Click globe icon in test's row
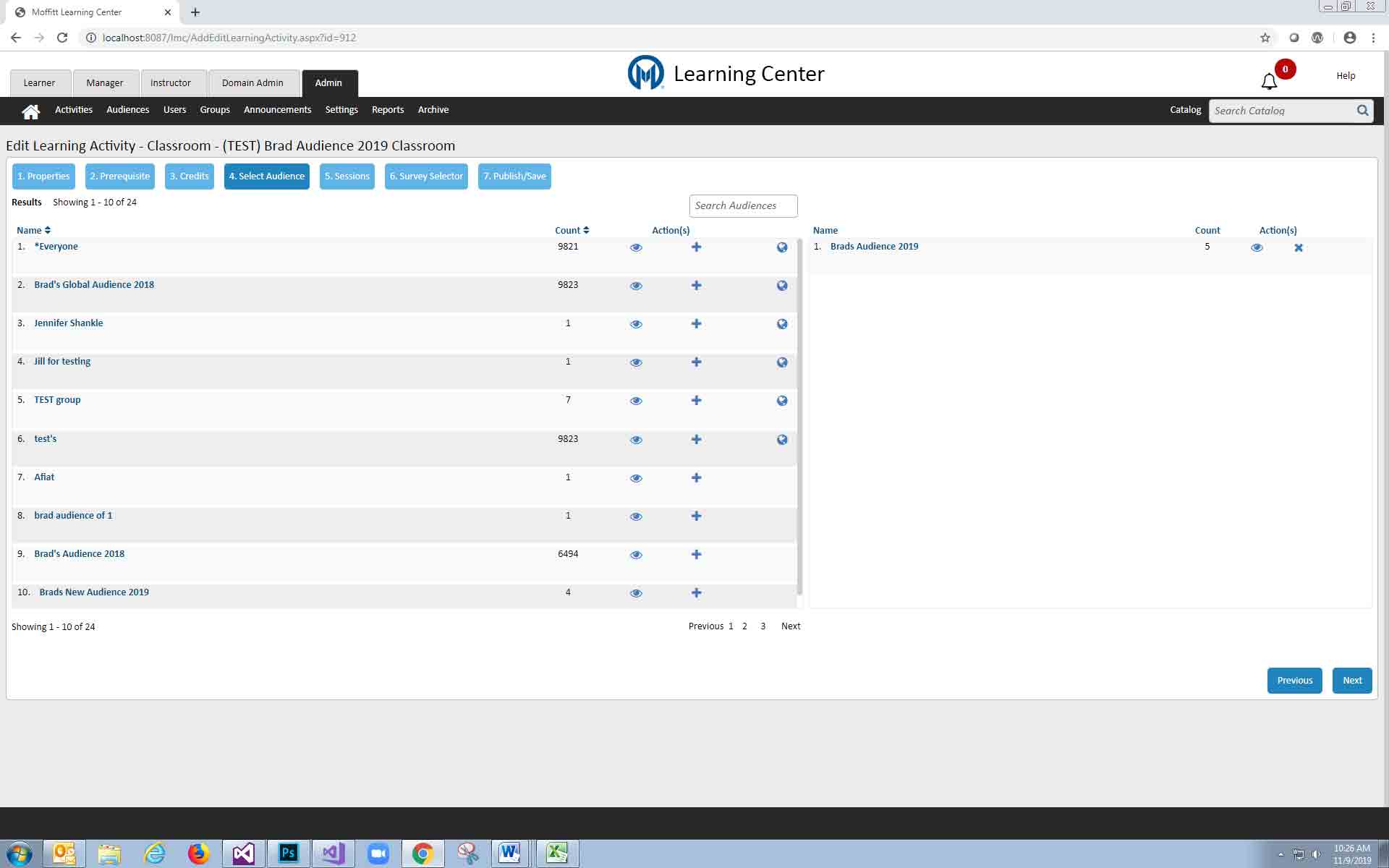This screenshot has height=868, width=1389. (782, 440)
